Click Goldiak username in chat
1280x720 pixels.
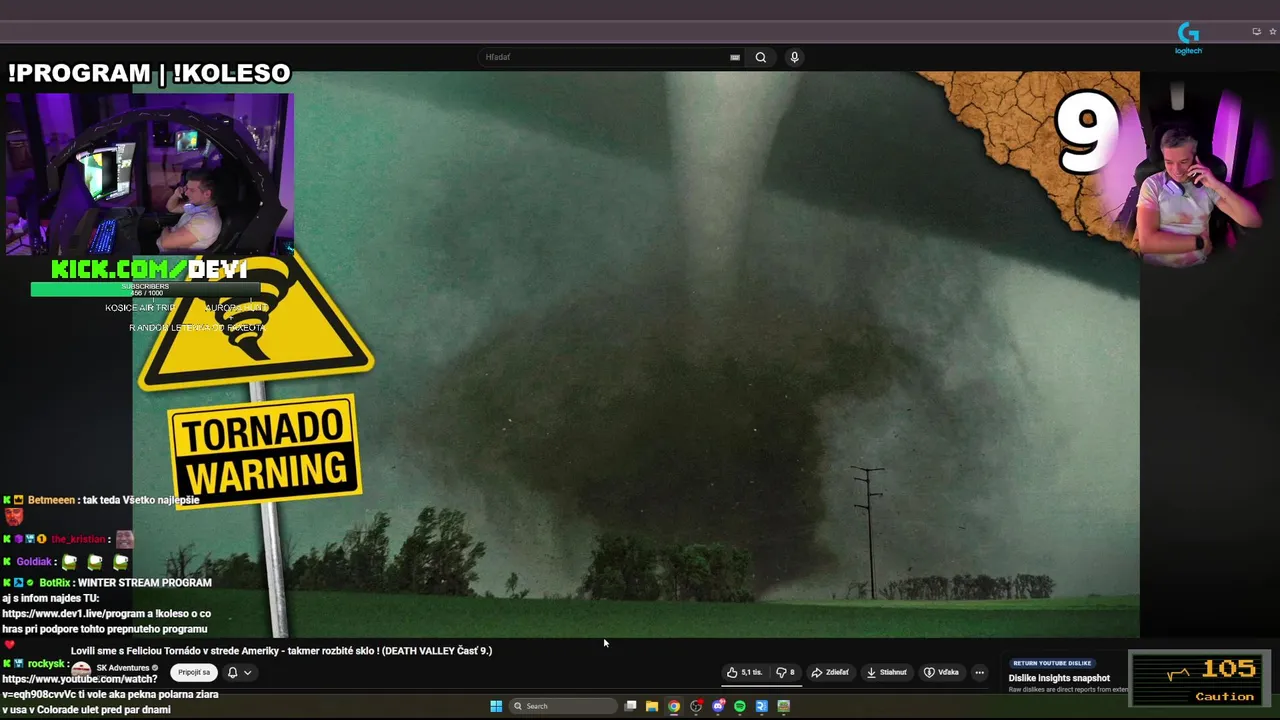(34, 561)
